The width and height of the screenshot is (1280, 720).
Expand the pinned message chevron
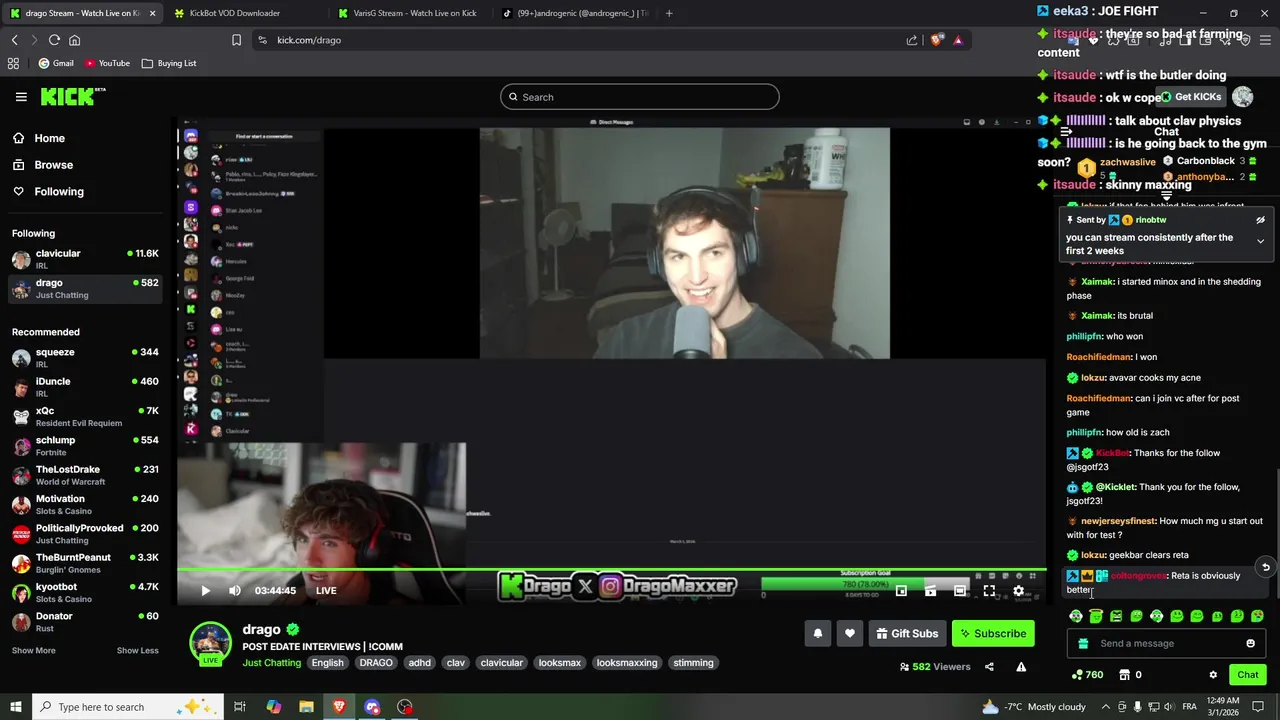[x=1260, y=241]
